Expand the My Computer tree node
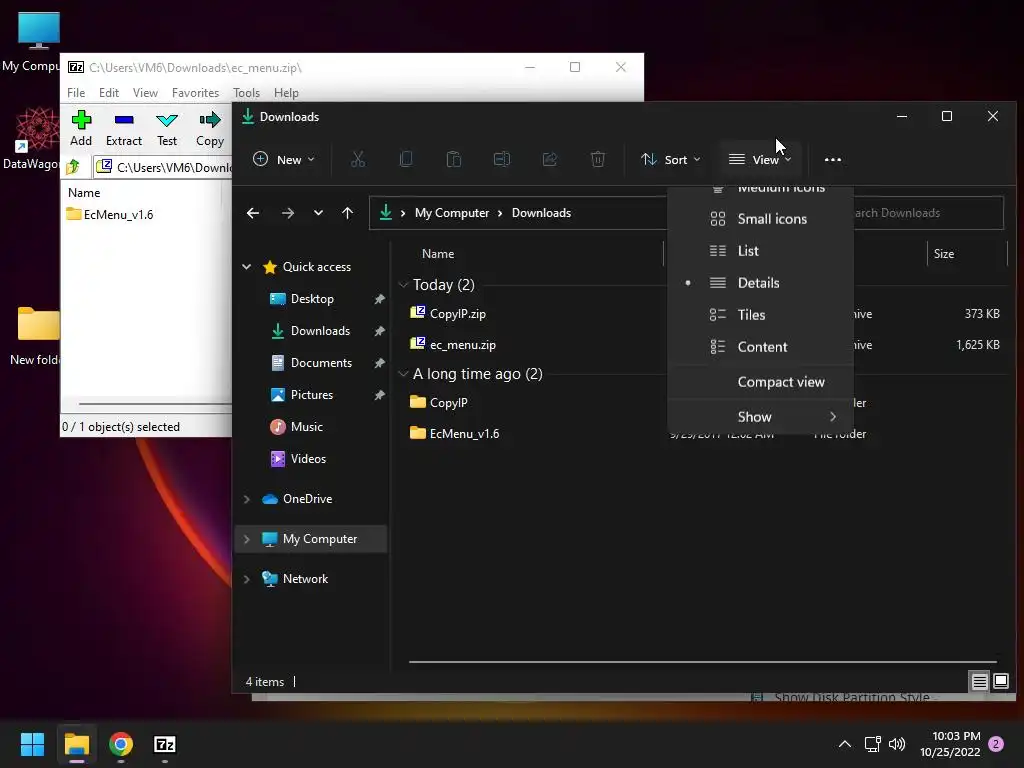This screenshot has width=1024, height=768. [247, 539]
